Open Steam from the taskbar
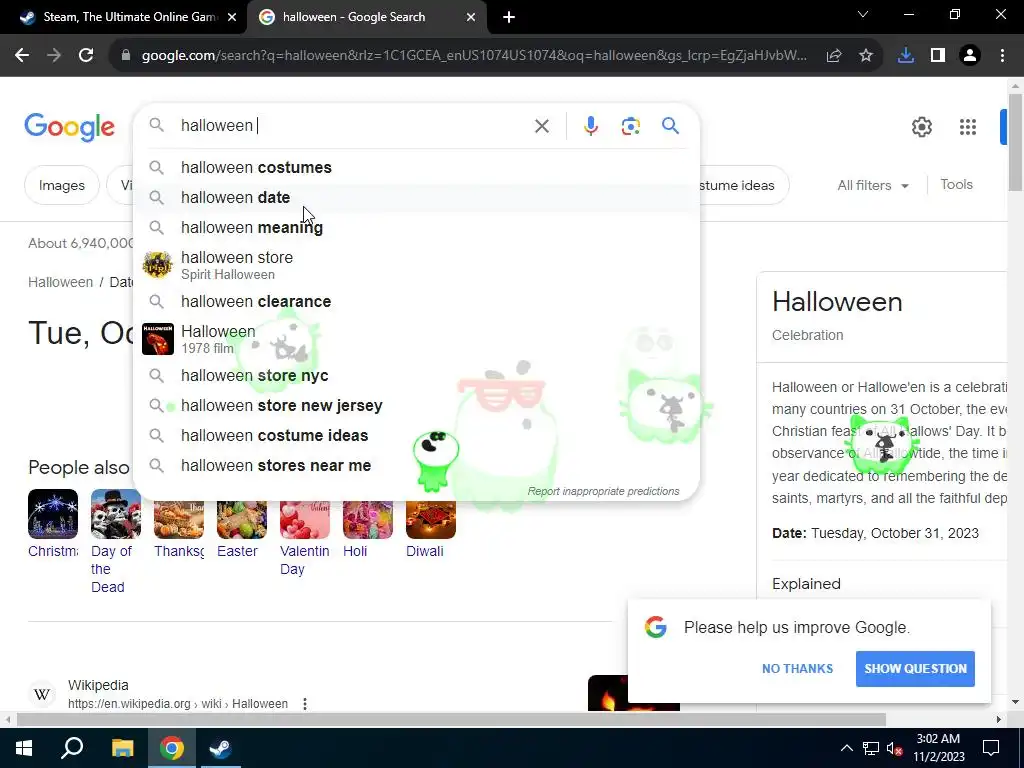 point(220,748)
